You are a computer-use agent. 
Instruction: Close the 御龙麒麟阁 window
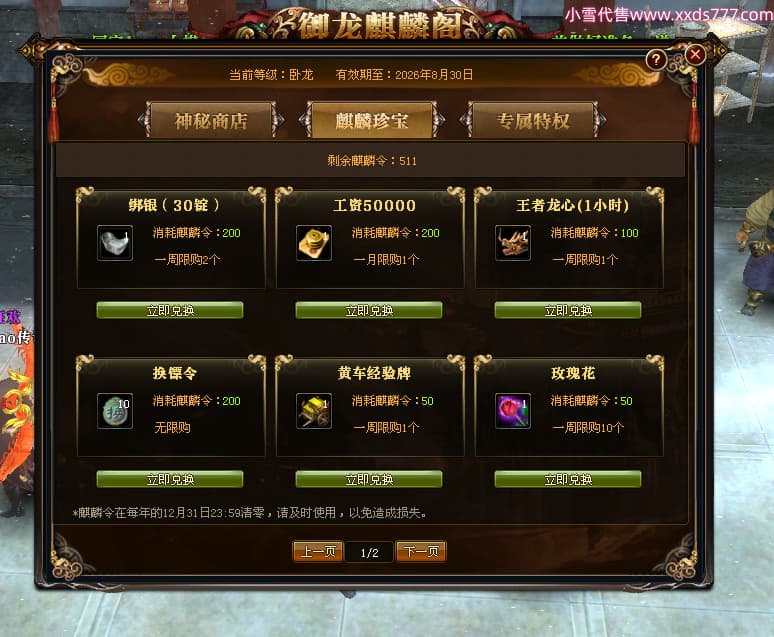696,54
